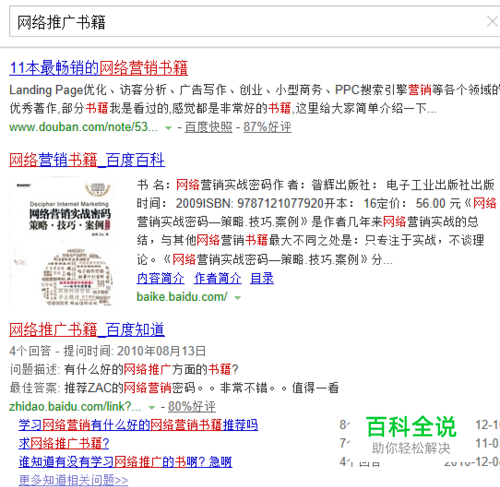Screen dimensions: 500x487
Task: Open question 谁知道有没有学习网络推广的书啊?急啊
Action: click(x=125, y=462)
